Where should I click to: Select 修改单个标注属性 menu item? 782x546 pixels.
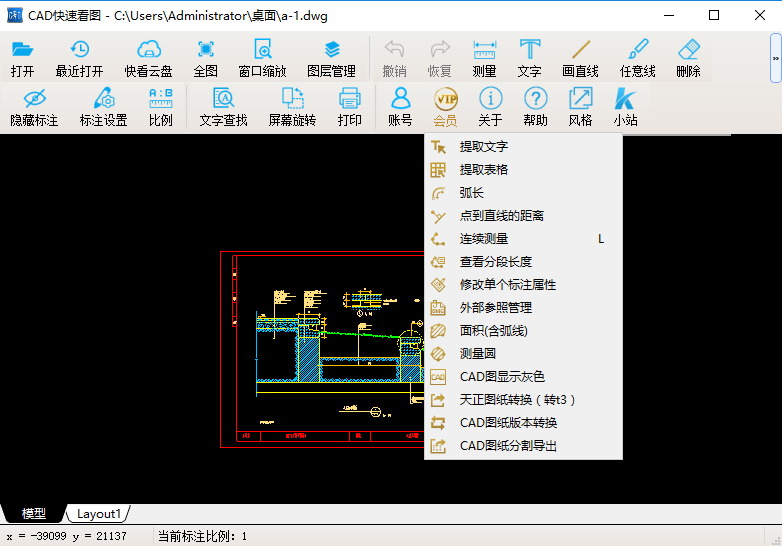(523, 285)
